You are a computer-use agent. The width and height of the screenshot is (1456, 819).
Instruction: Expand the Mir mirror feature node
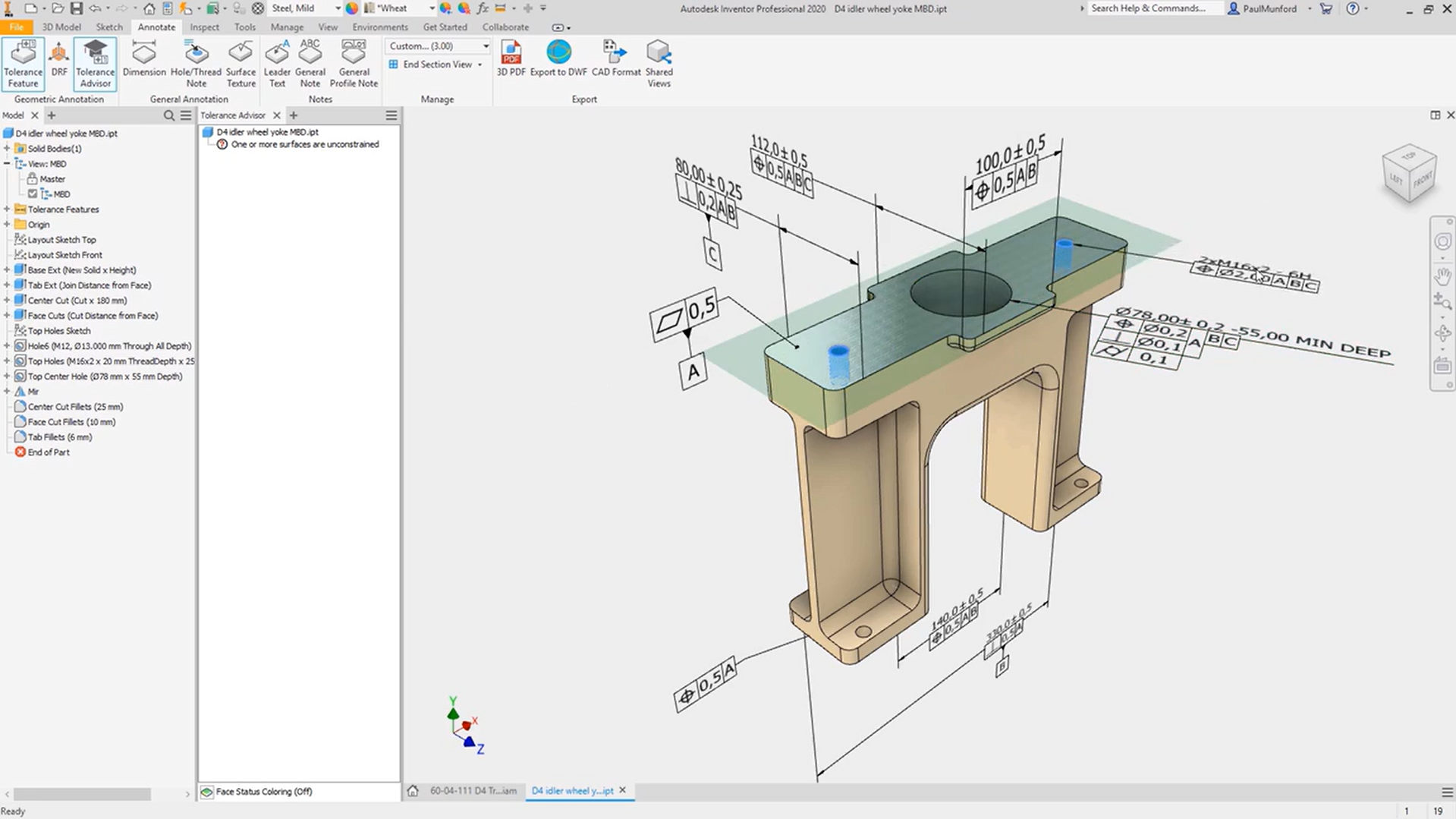[7, 392]
